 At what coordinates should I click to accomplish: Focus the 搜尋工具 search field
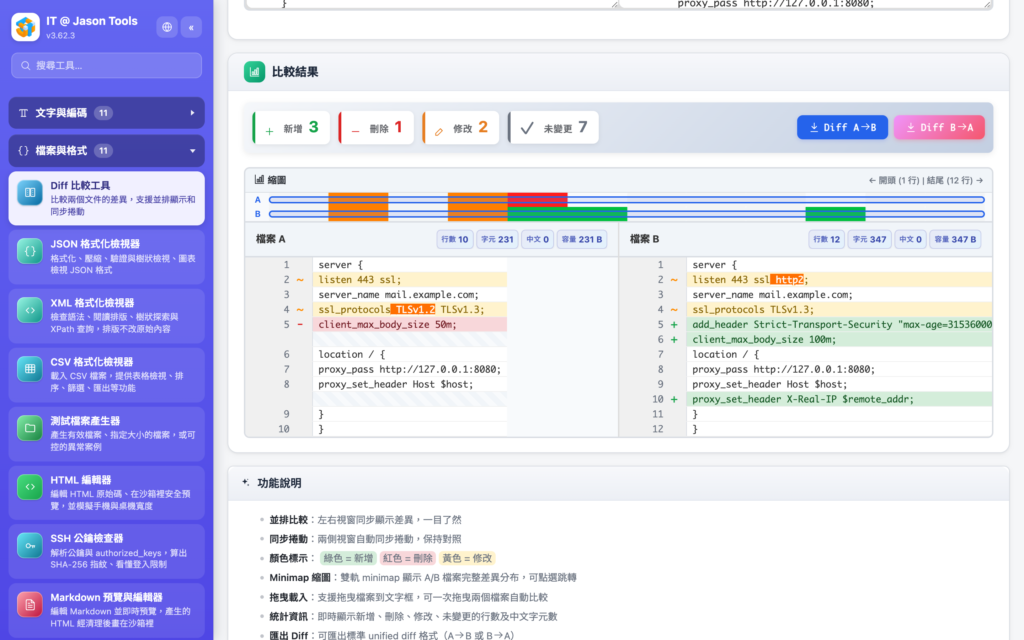(x=106, y=65)
